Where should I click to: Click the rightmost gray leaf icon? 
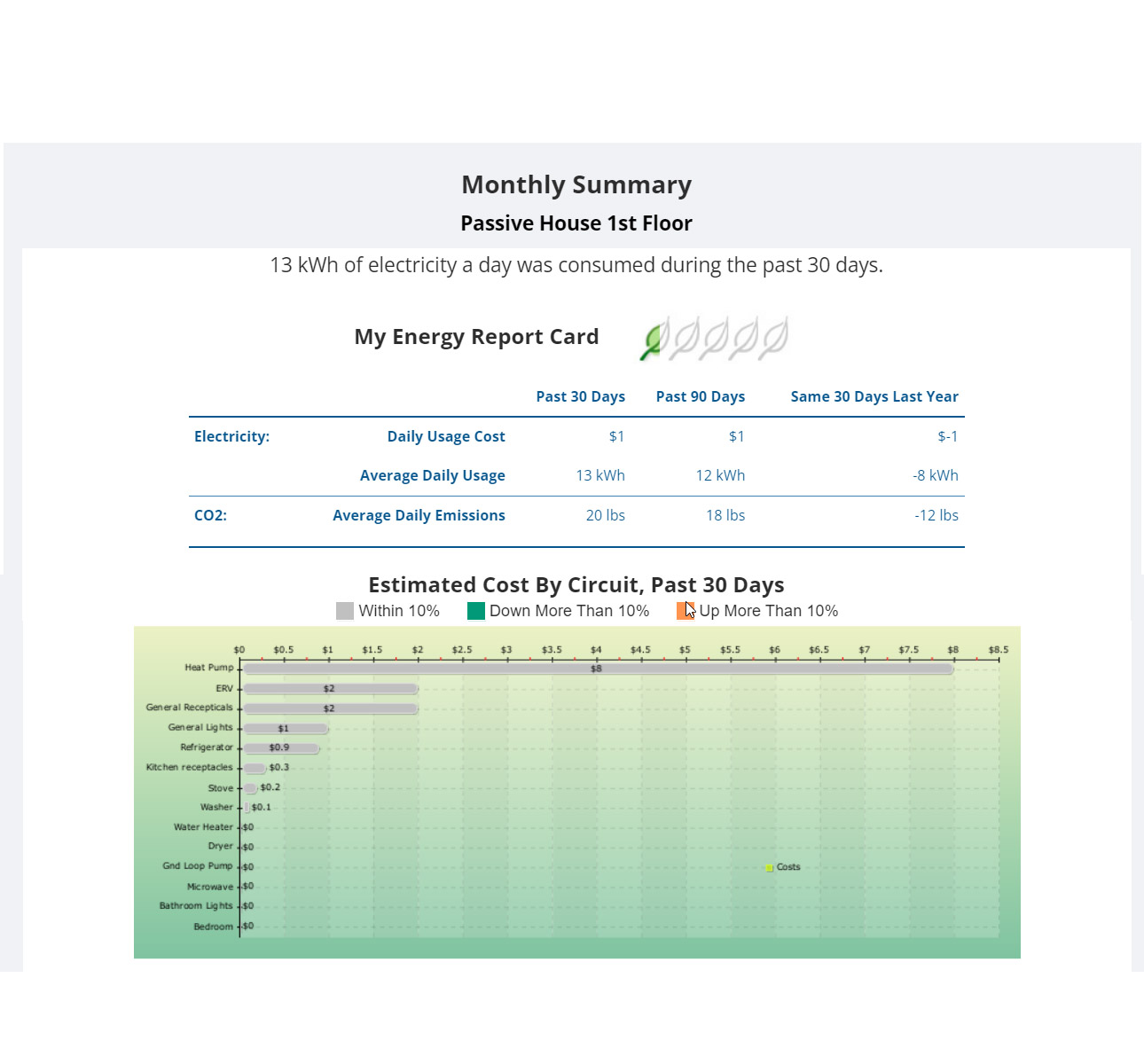click(774, 338)
